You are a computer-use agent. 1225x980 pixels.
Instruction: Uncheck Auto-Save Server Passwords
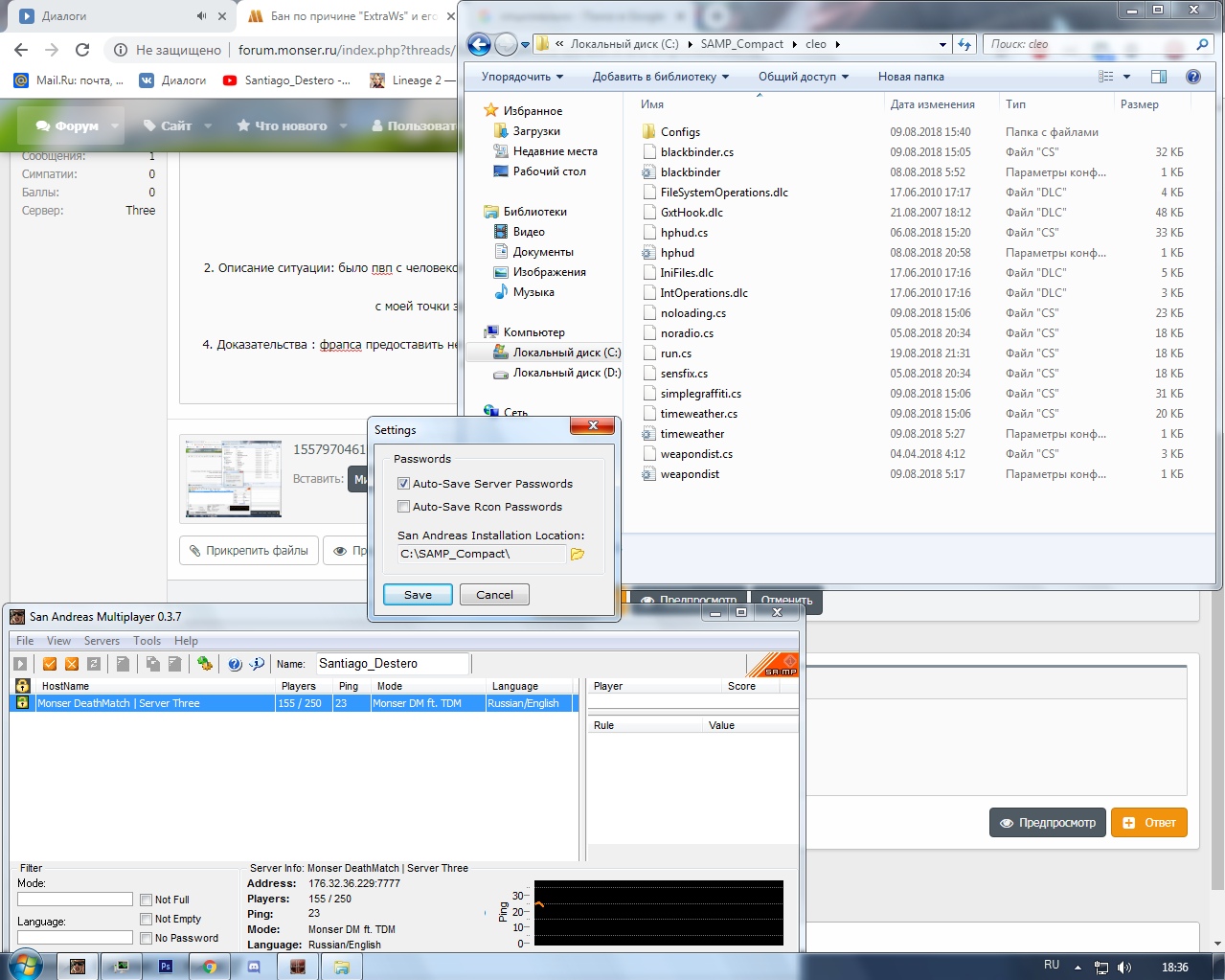point(404,484)
